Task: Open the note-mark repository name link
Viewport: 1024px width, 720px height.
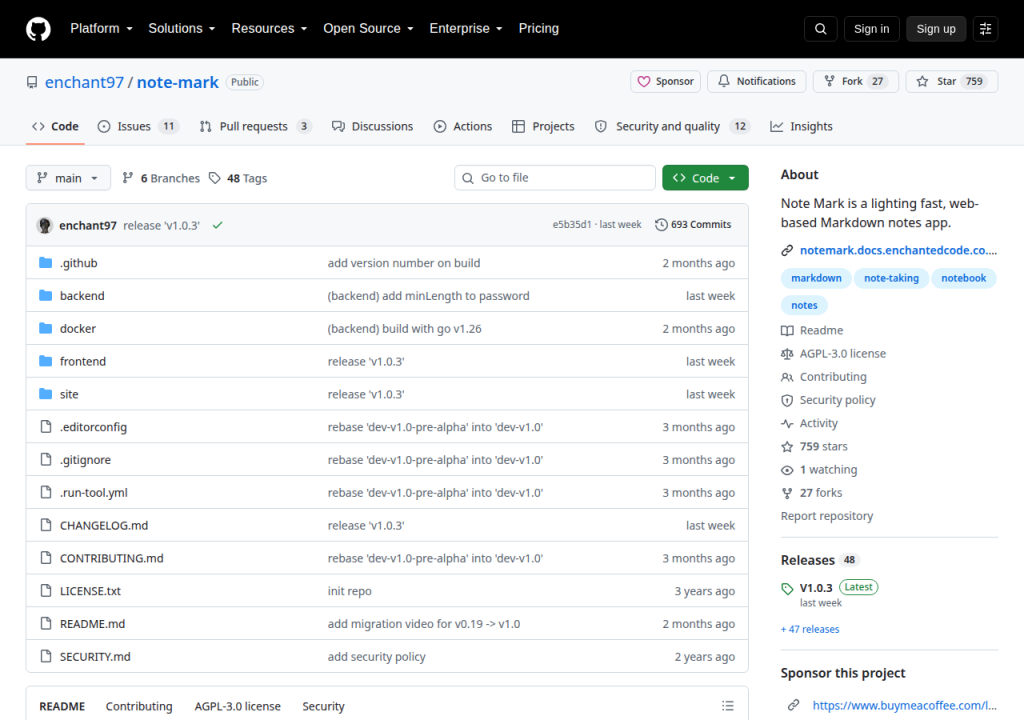Action: tap(178, 82)
